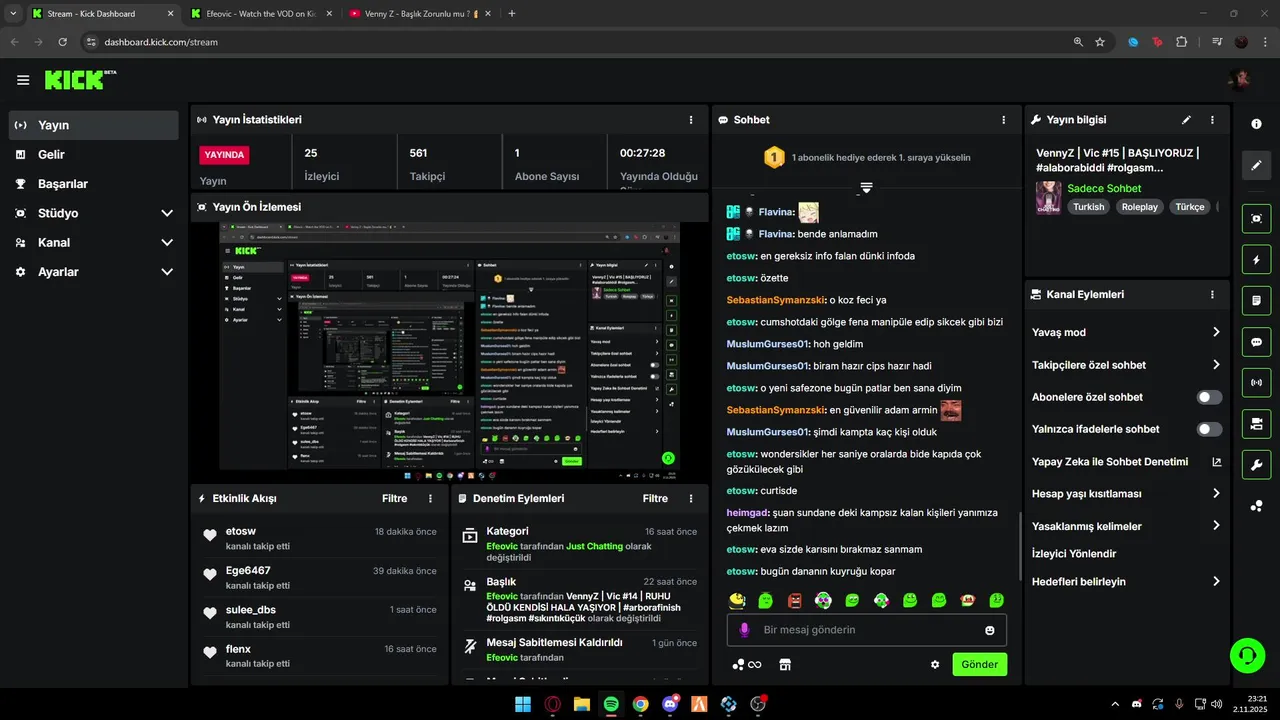1280x720 pixels.
Task: Collapse the chat leaderboard dropdown arrow
Action: [866, 188]
